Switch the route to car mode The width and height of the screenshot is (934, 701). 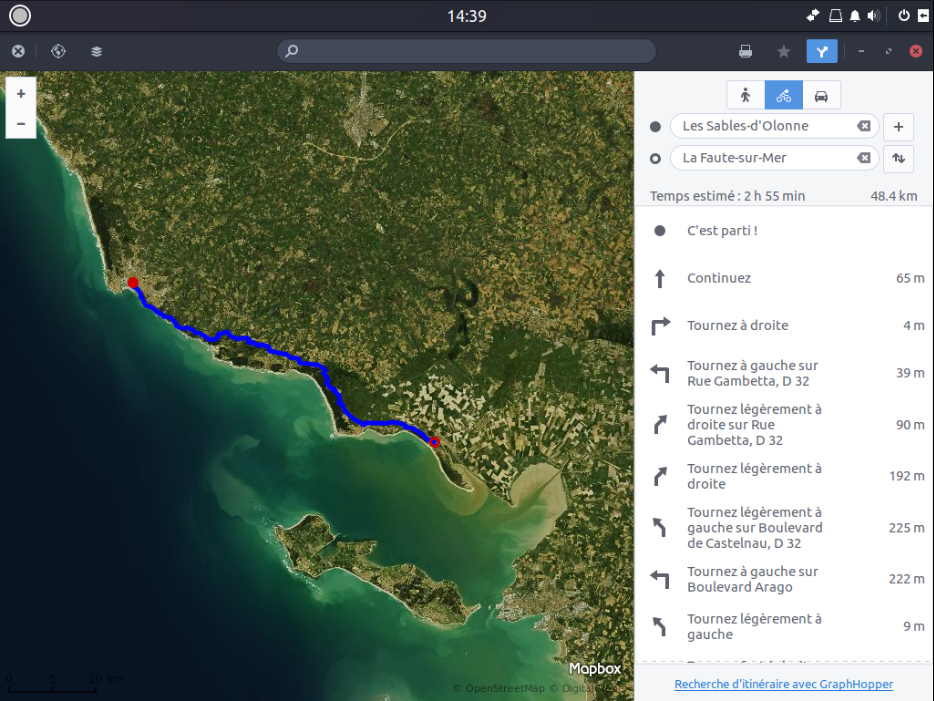tap(821, 95)
